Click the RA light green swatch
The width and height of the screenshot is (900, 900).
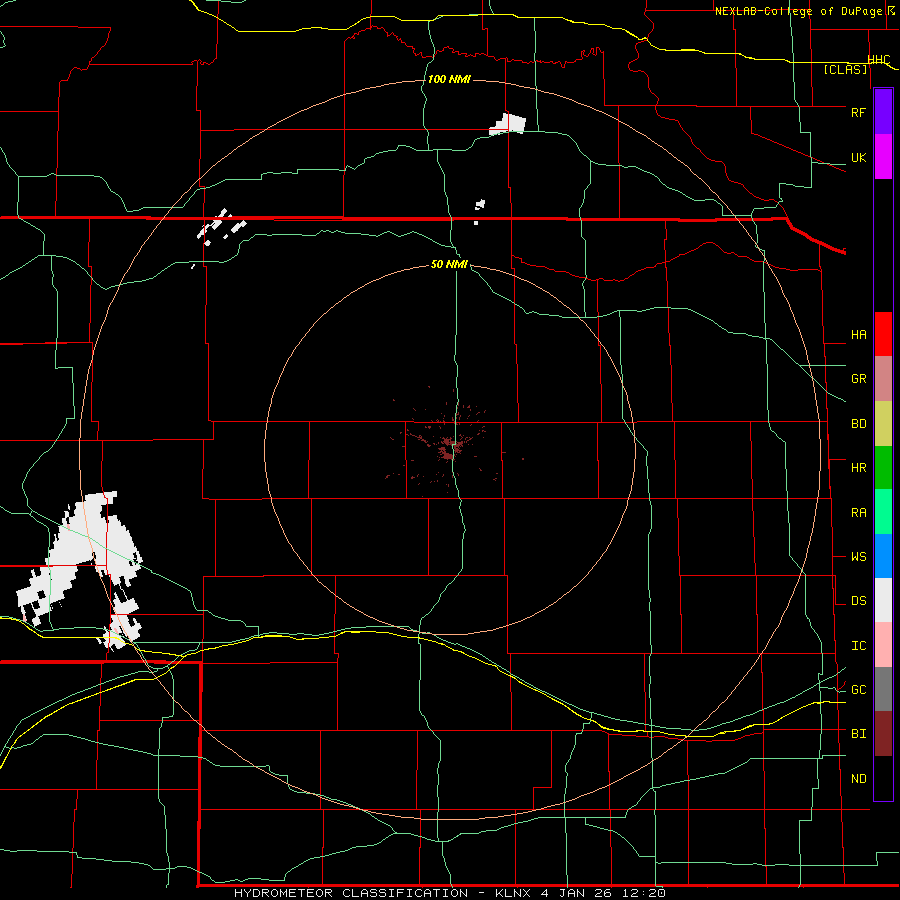pos(883,512)
